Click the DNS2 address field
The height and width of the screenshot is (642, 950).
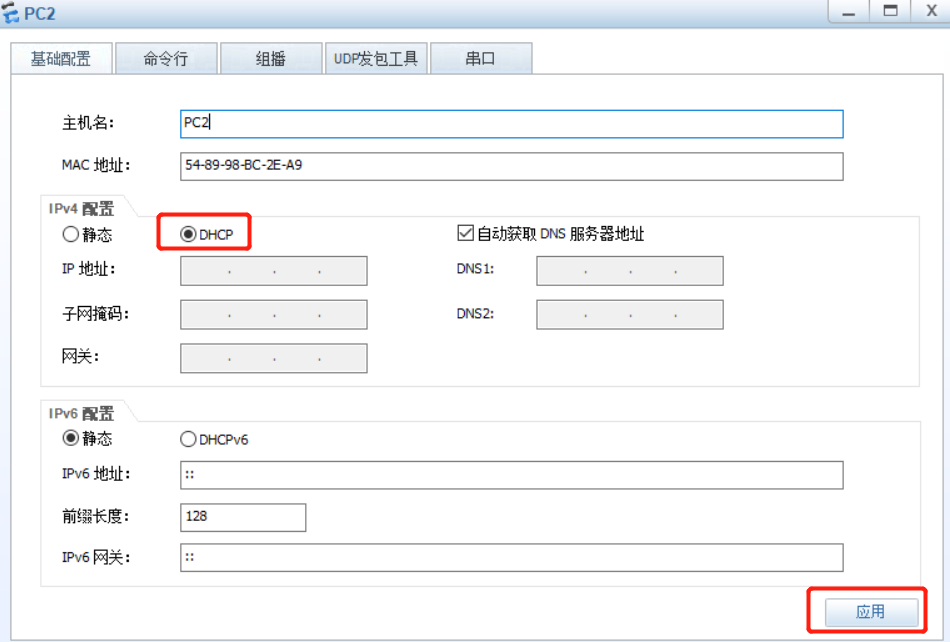coord(629,314)
